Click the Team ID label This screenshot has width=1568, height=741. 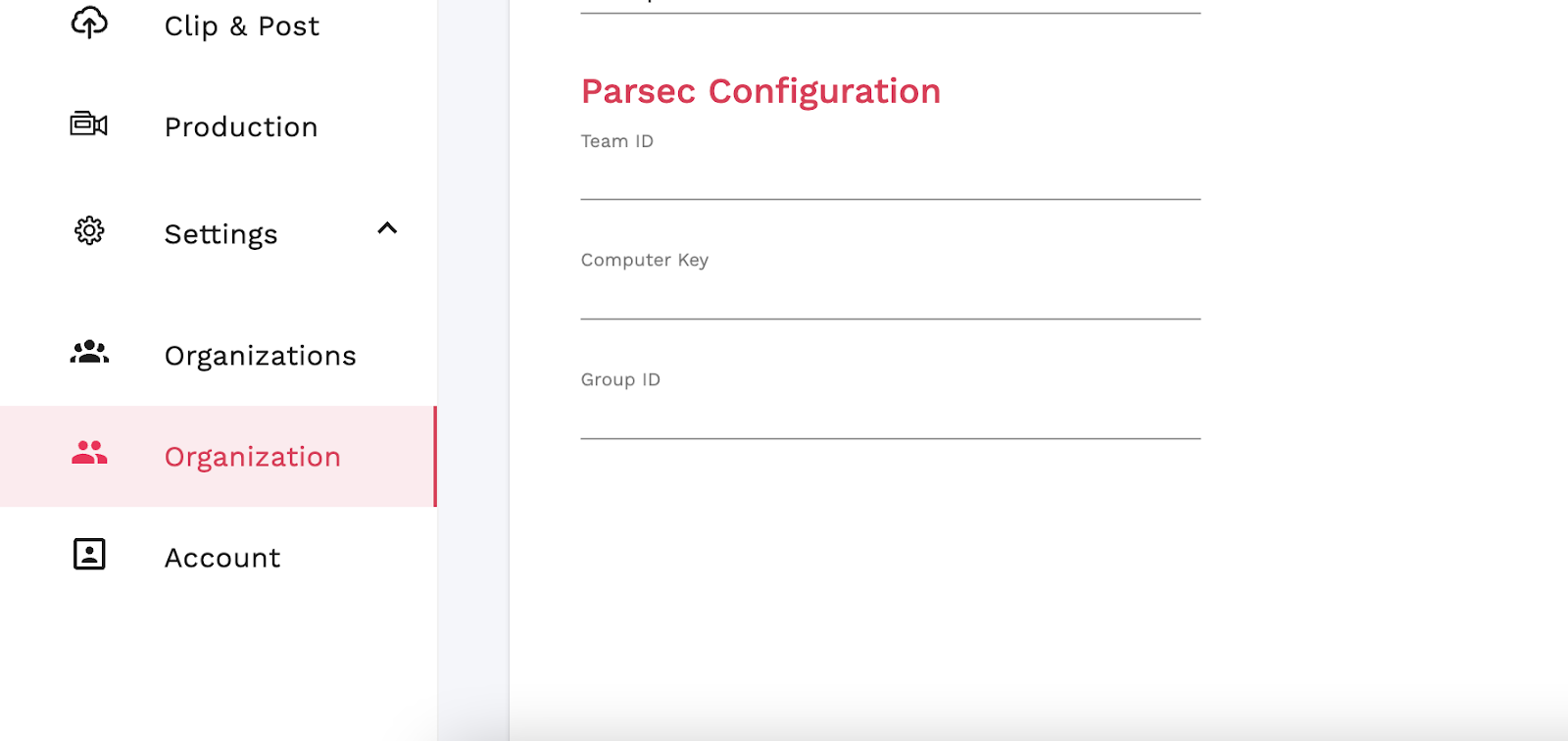pyautogui.click(x=616, y=141)
